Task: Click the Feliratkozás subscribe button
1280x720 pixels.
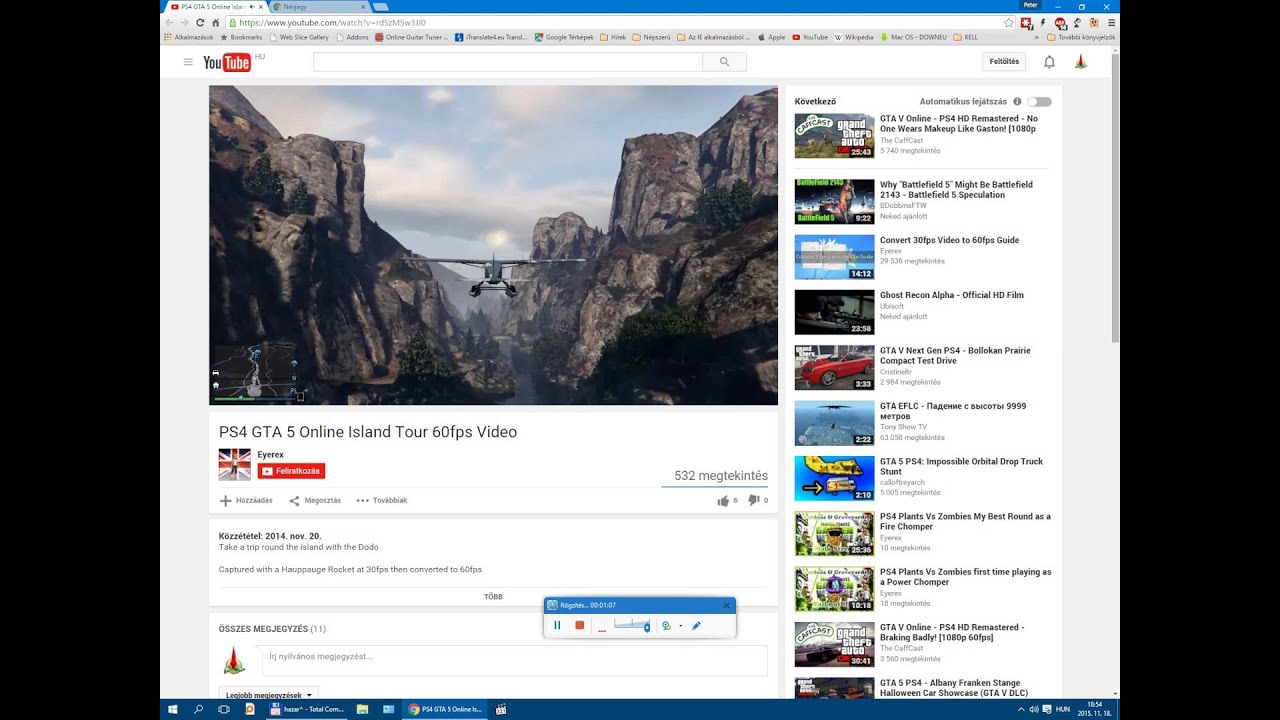Action: click(291, 471)
